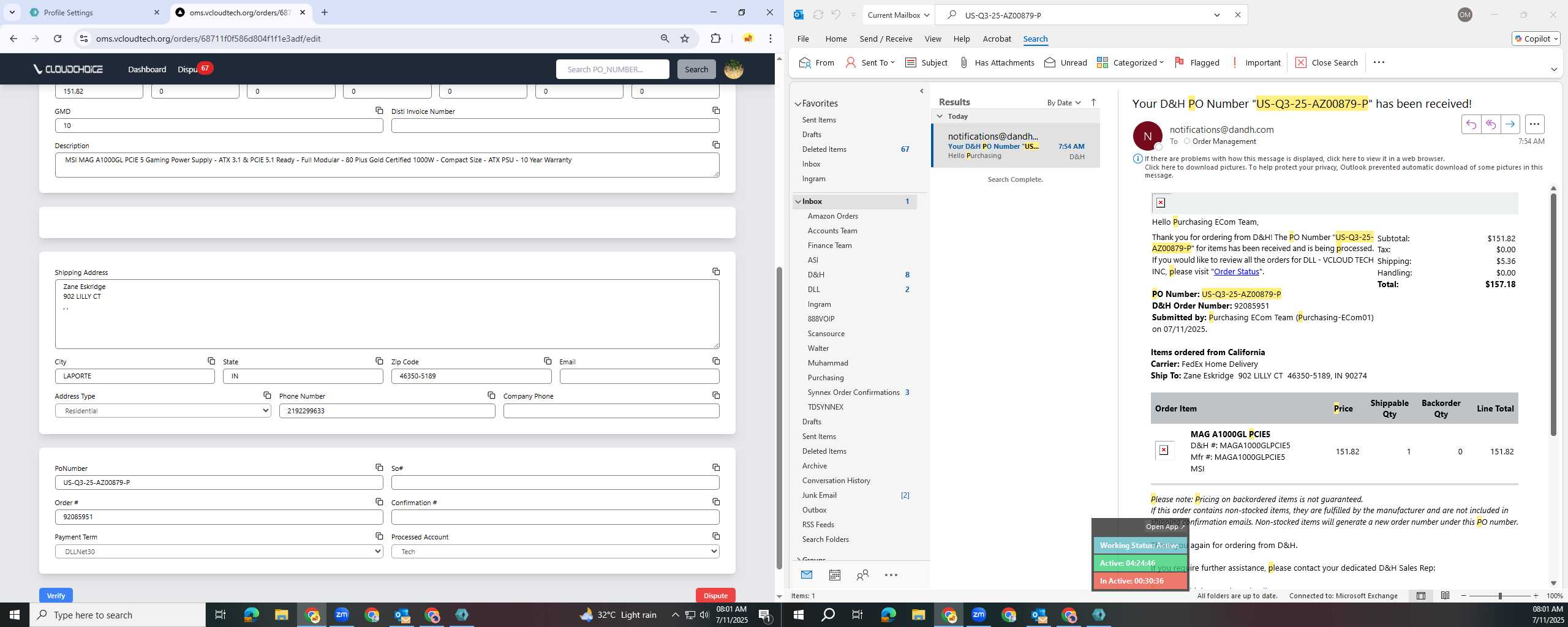
Task: Open Zoom from the left taskbar
Action: point(342,615)
